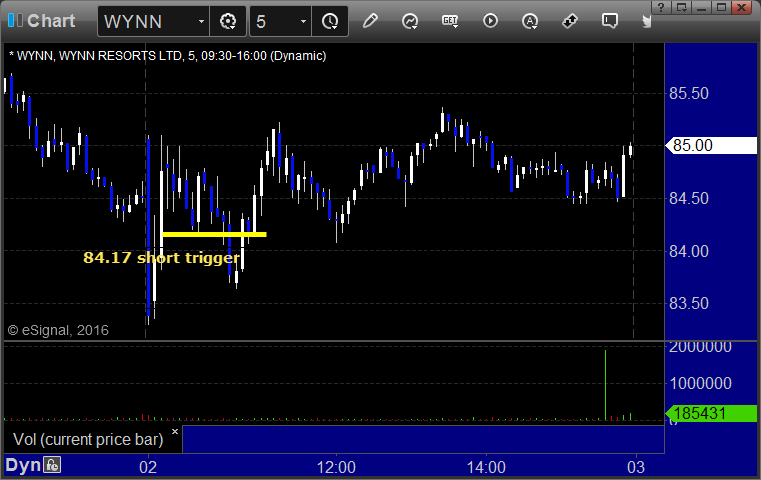
Task: Click the 84.00 price axis label
Action: pyautogui.click(x=689, y=251)
